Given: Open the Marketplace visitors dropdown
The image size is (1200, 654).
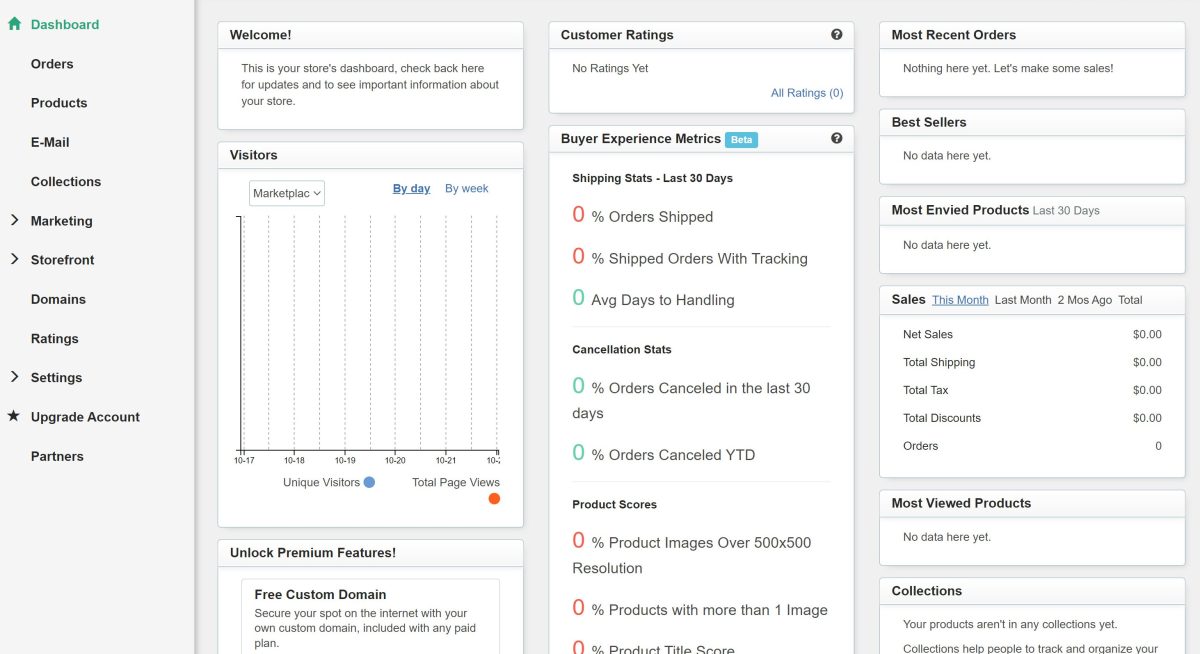Looking at the screenshot, I should coord(287,193).
